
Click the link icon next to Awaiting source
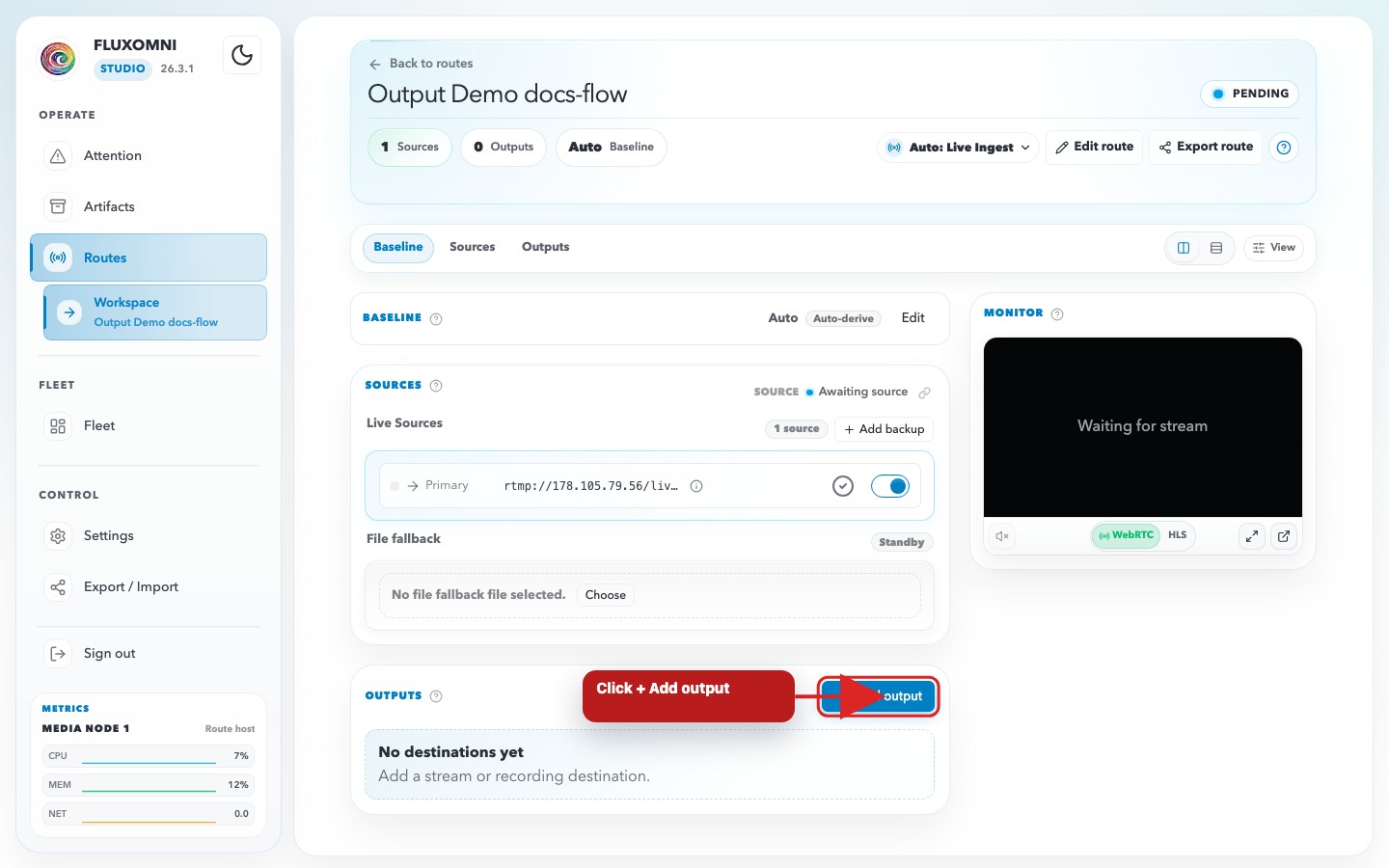(x=924, y=393)
